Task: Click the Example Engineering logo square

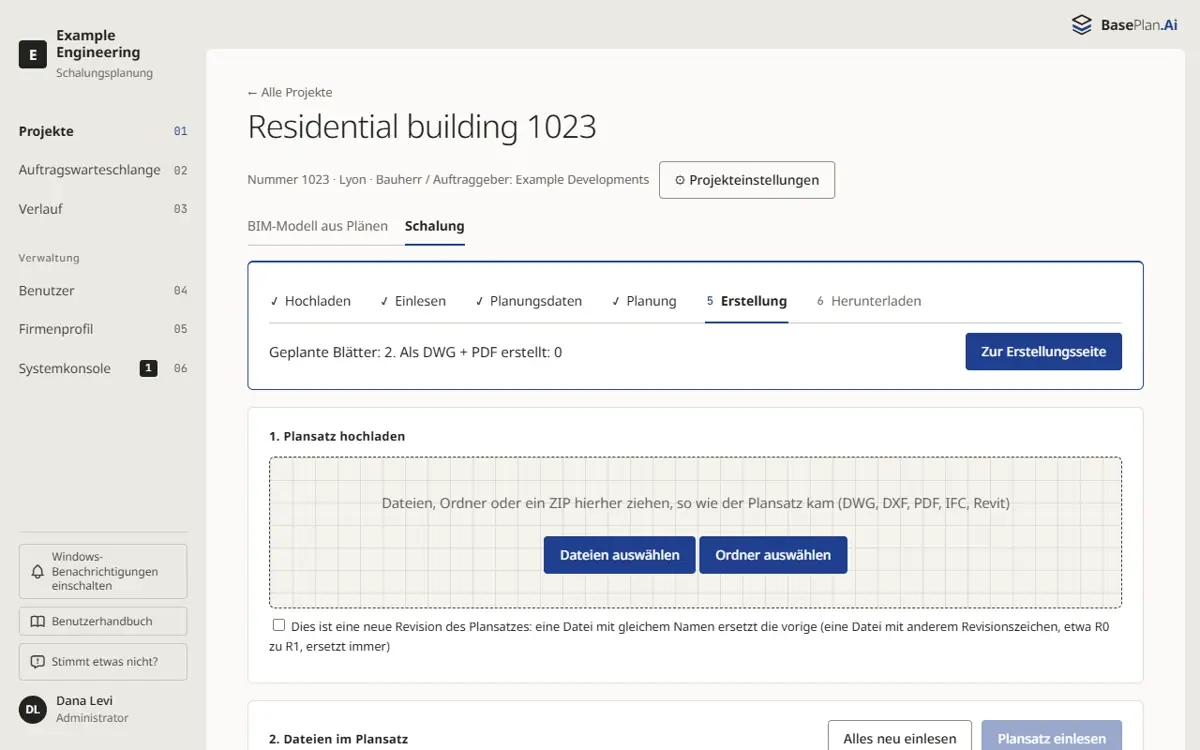Action: [33, 54]
